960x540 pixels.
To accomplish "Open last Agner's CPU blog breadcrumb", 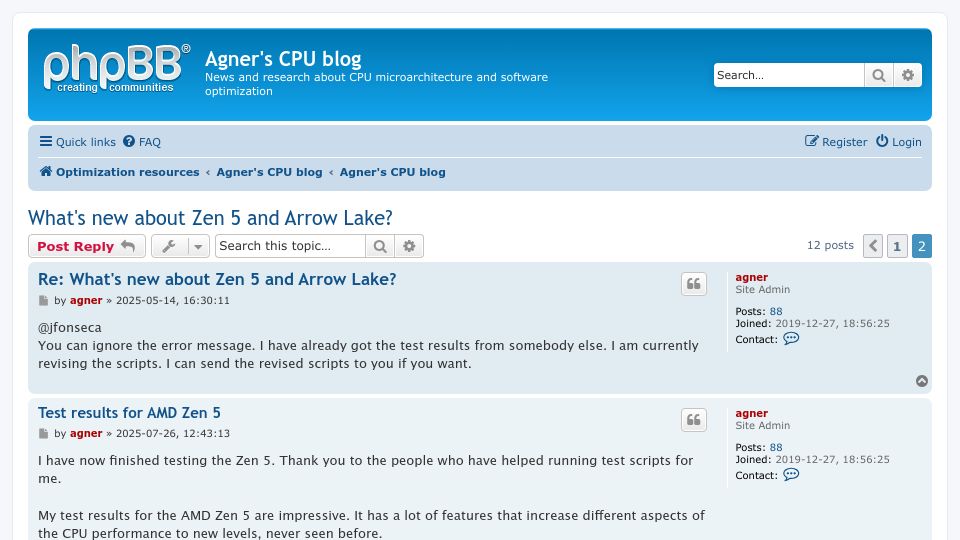I will click(x=392, y=172).
